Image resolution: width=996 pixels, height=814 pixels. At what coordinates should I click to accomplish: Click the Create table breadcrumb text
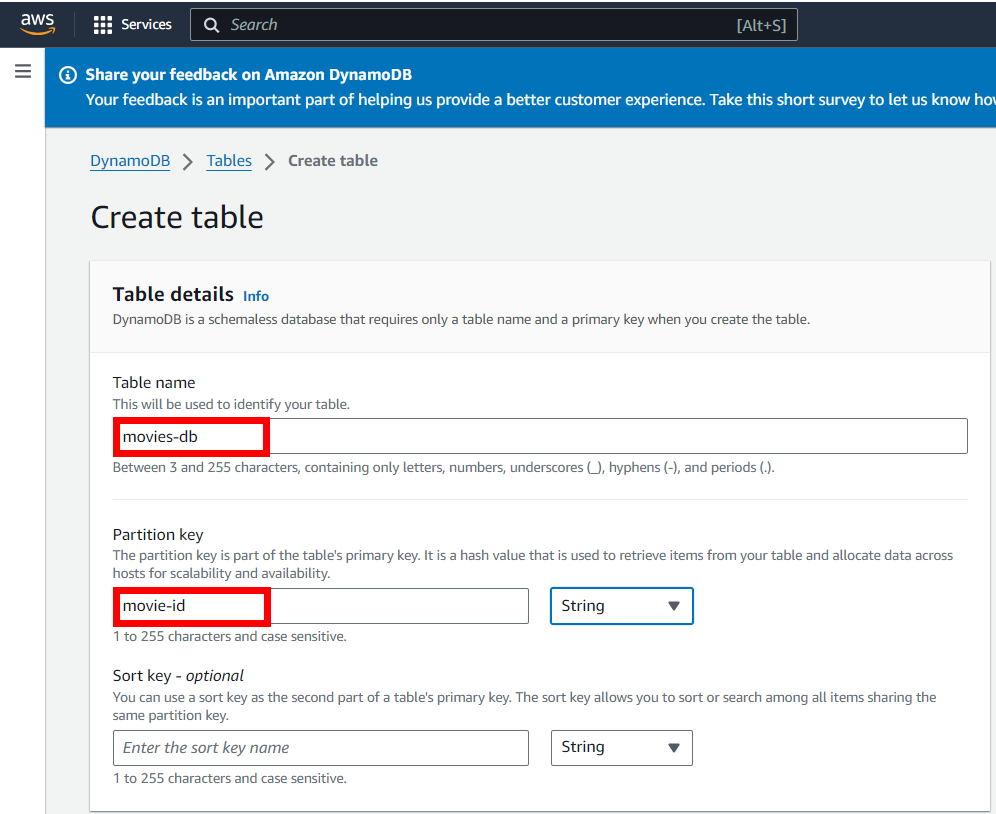point(333,161)
